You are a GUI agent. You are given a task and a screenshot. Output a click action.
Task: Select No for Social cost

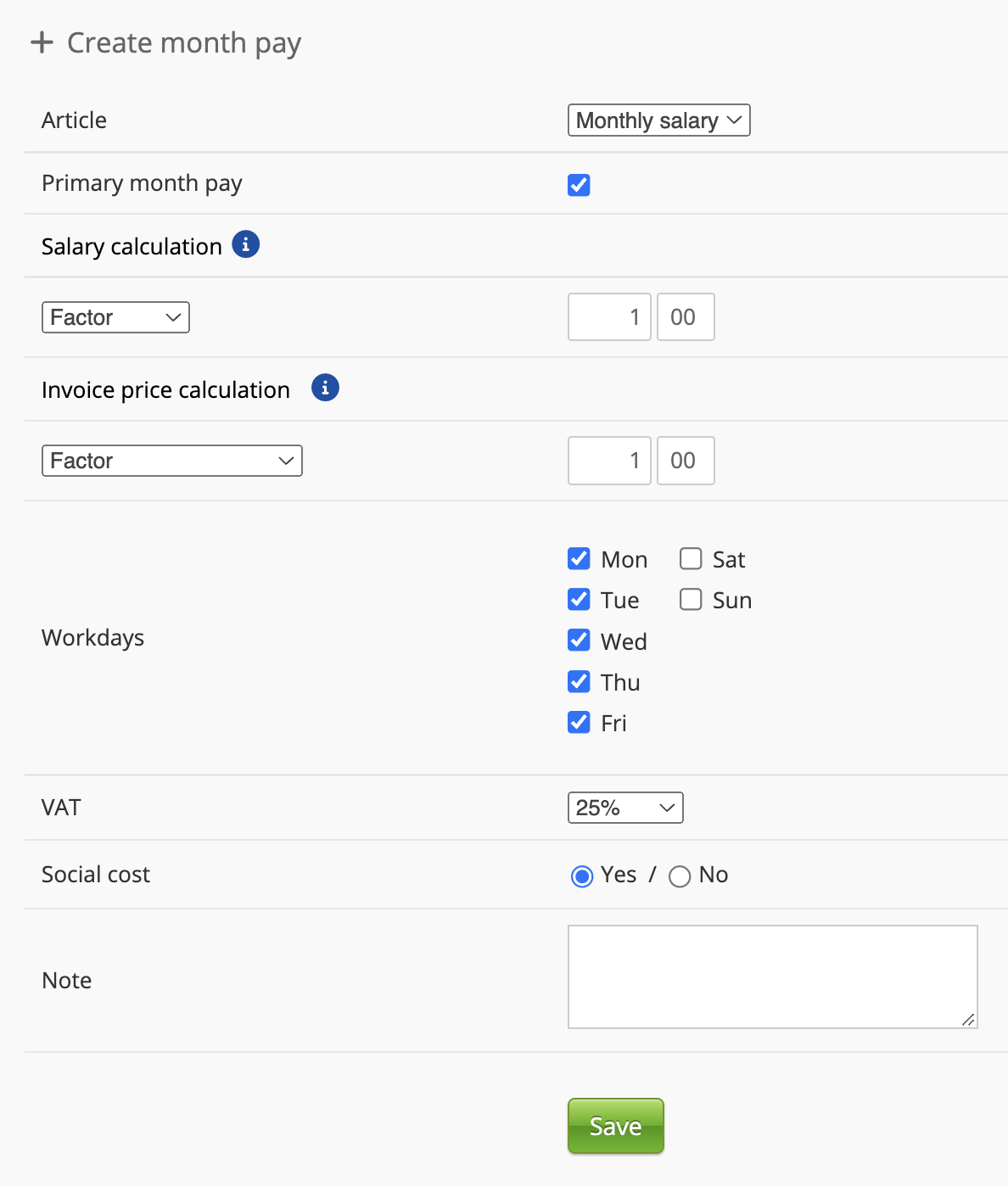click(680, 876)
